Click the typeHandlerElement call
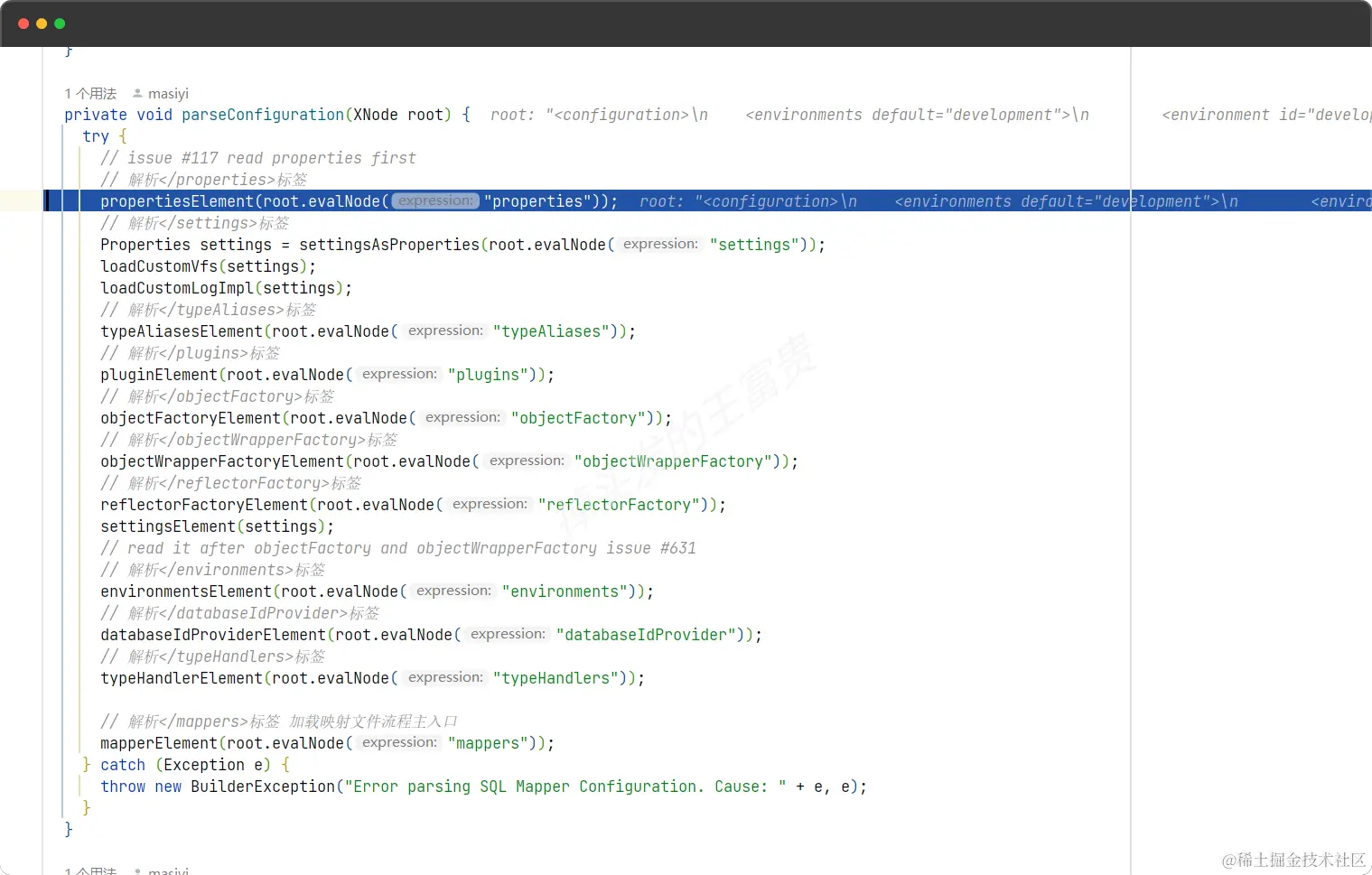Viewport: 1372px width, 875px height. [182, 678]
